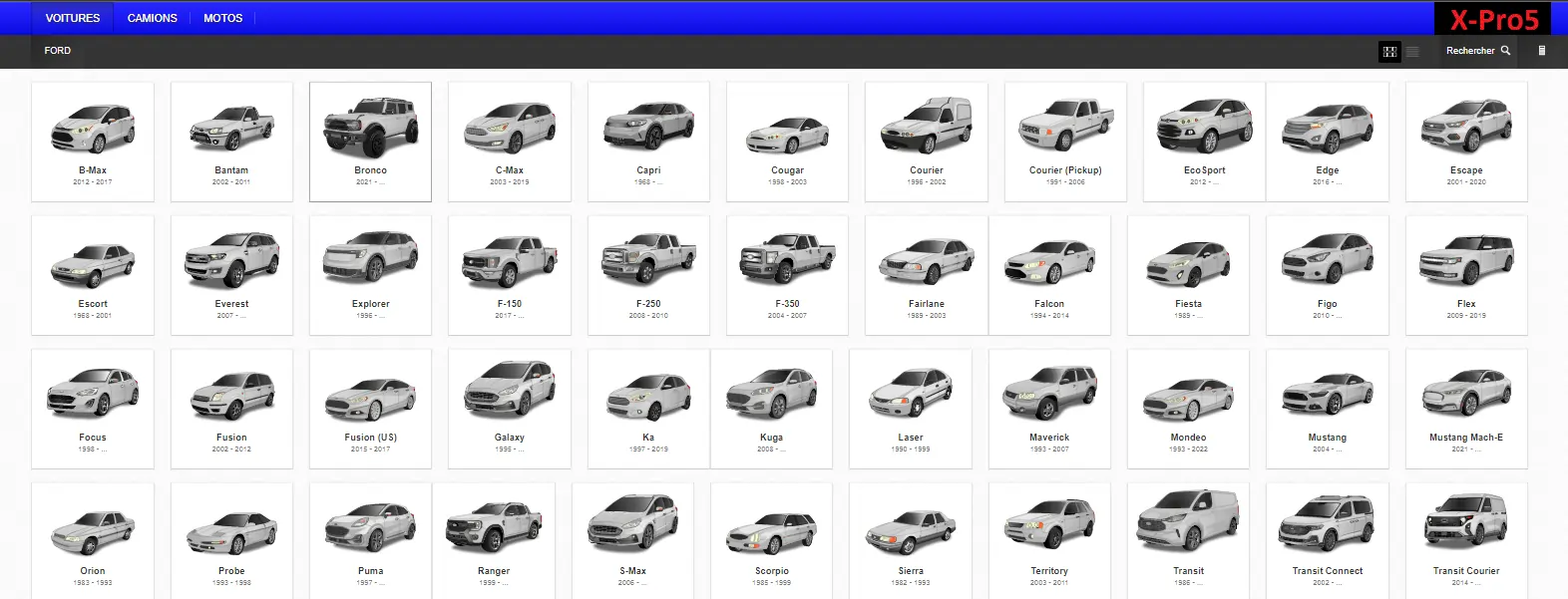
Task: Select the Courier (Pickup) card
Action: point(1065,142)
